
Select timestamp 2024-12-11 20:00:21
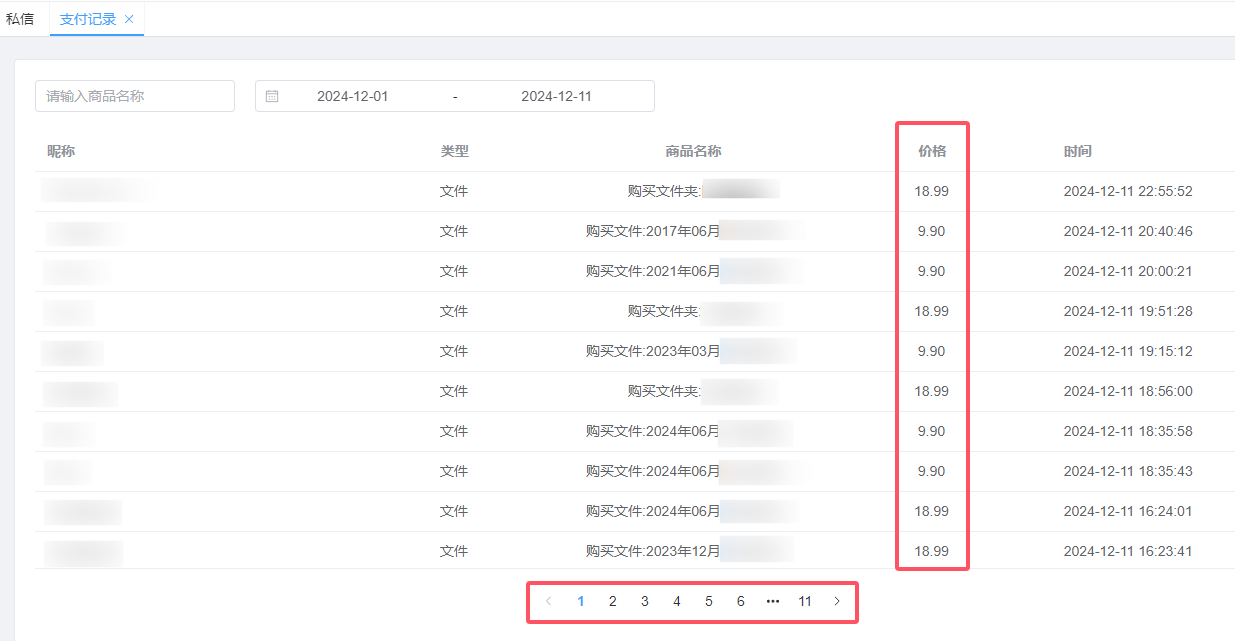coord(1128,271)
